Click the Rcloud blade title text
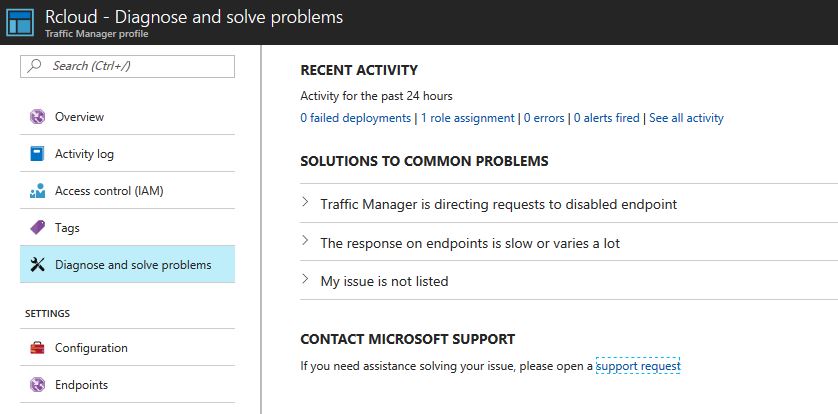Image resolution: width=838 pixels, height=414 pixels. 193,17
